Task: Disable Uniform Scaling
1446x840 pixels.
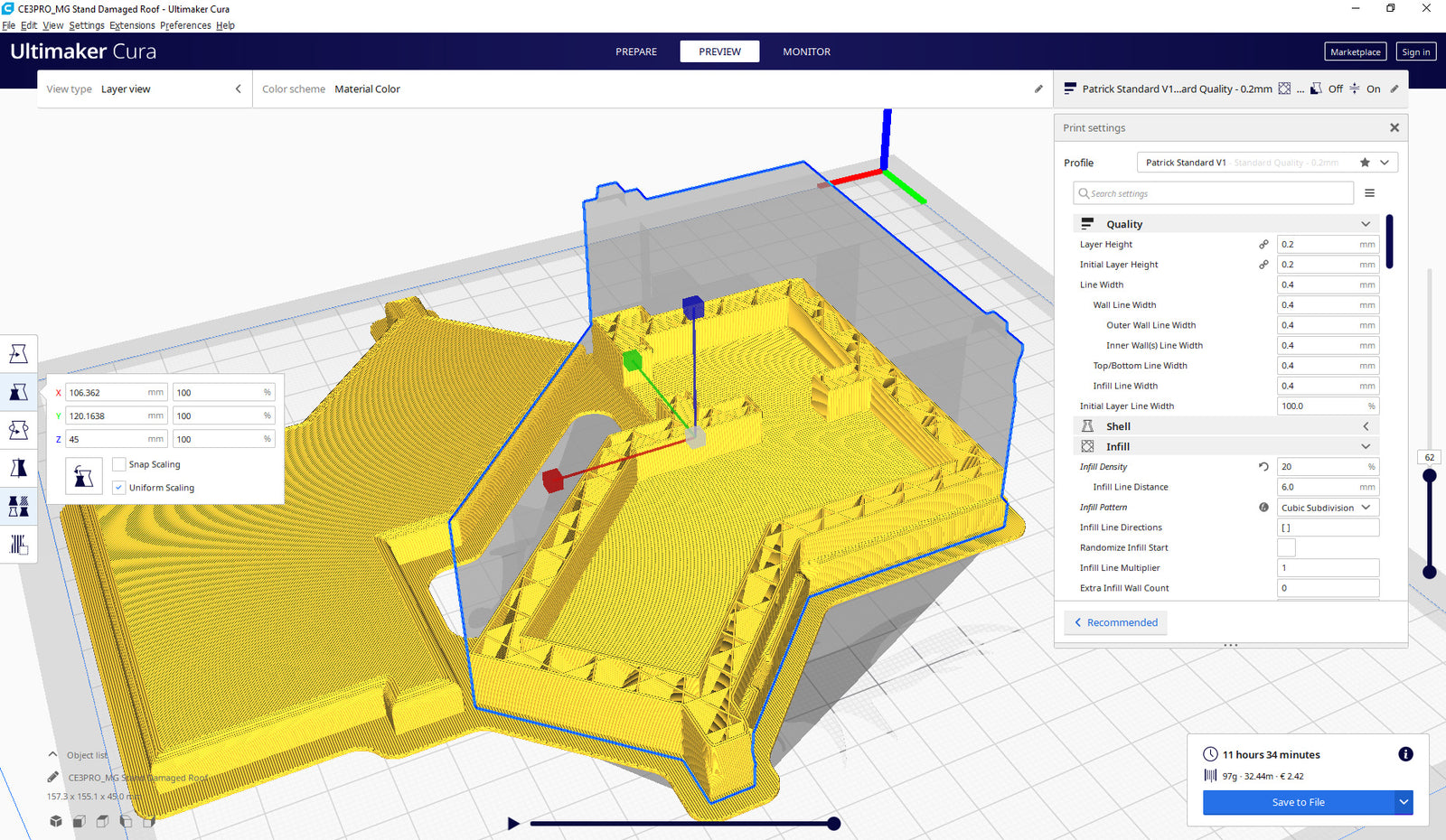Action: [x=118, y=487]
